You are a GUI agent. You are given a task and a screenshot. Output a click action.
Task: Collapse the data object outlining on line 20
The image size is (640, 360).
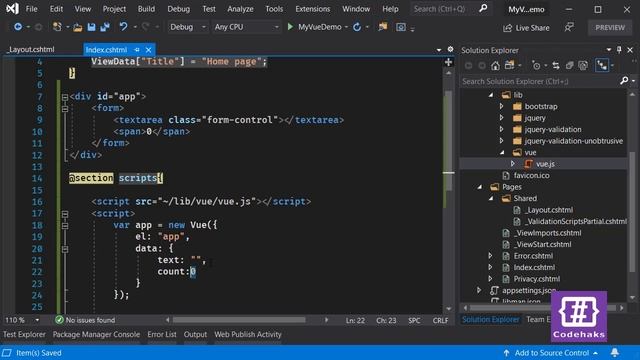coord(65,249)
